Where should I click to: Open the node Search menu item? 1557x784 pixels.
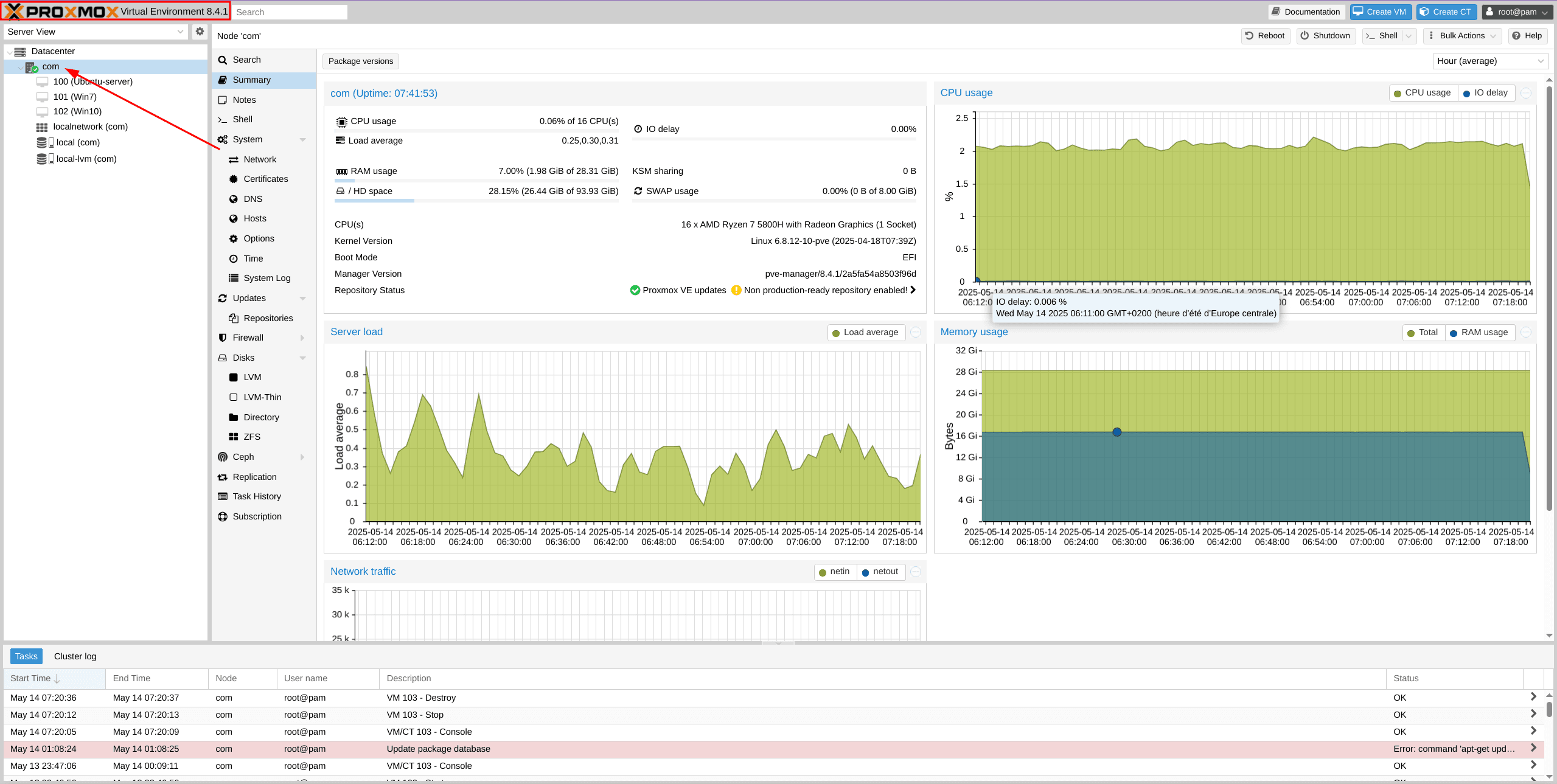coord(263,60)
